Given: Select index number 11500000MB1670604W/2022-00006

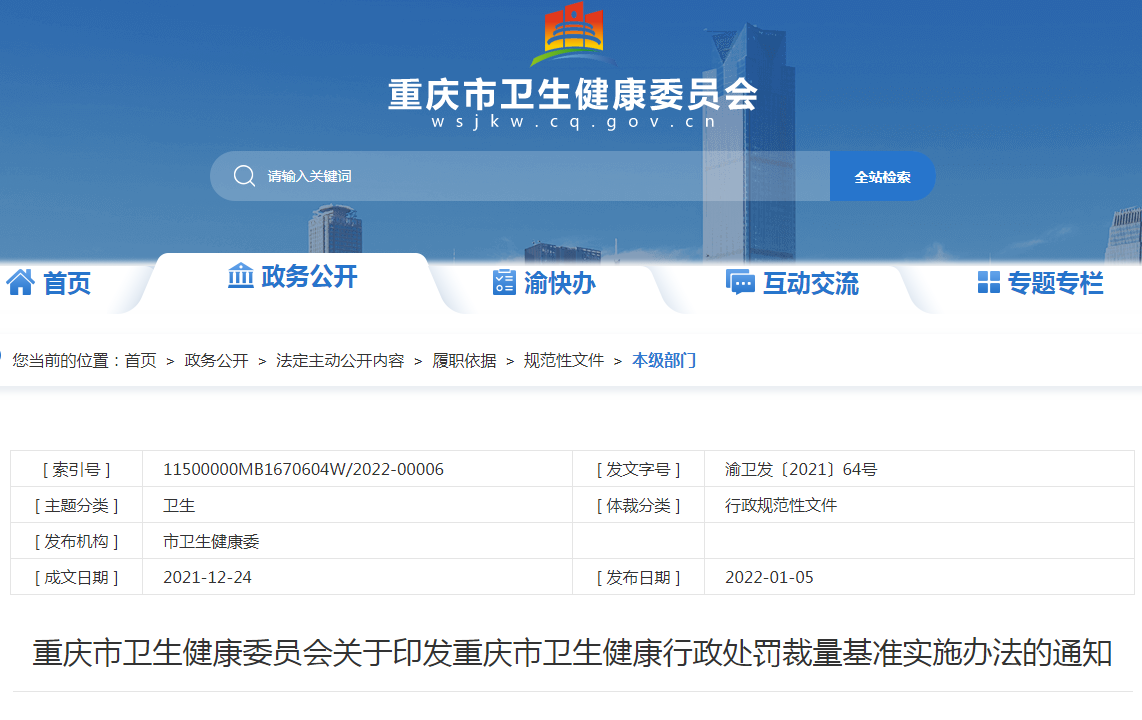Looking at the screenshot, I should [303, 470].
